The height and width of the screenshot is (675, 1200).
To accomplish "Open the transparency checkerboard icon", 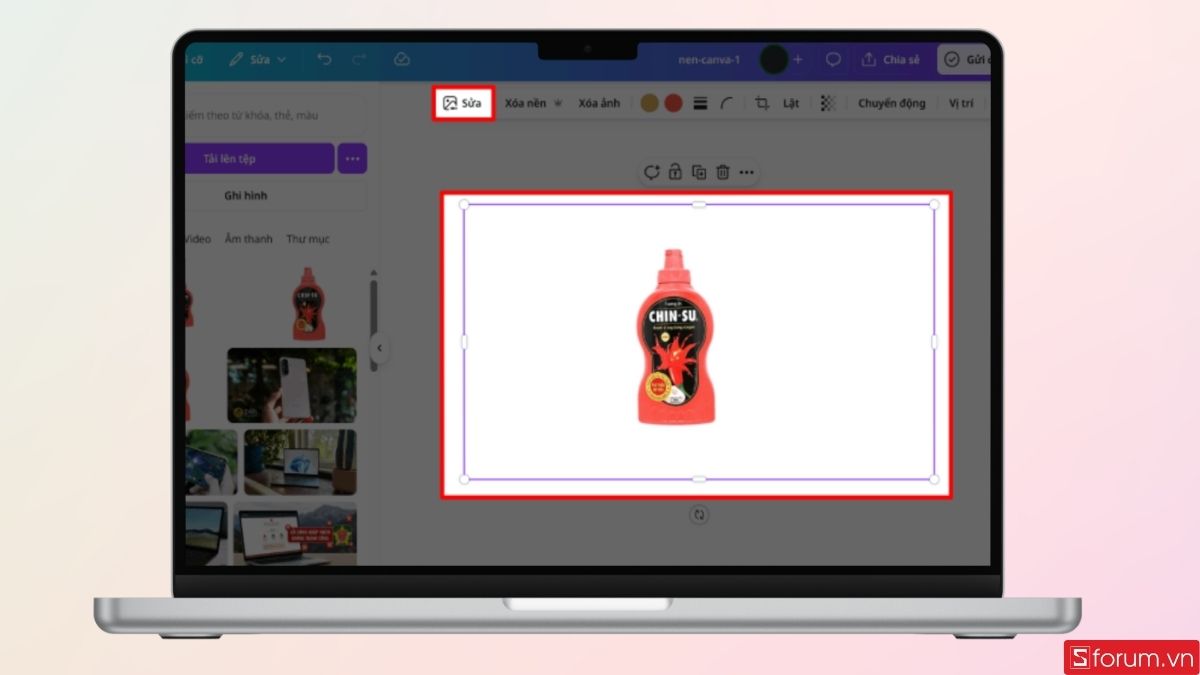I will click(x=828, y=103).
